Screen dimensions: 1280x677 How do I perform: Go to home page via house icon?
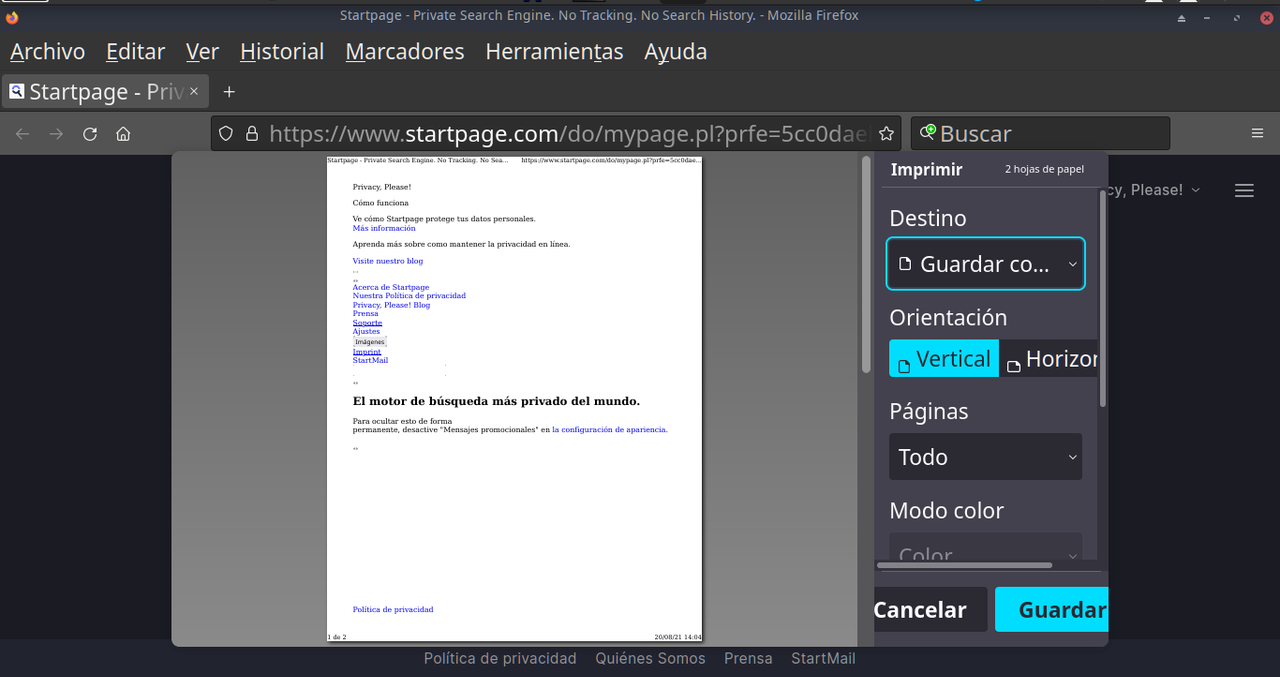[123, 133]
